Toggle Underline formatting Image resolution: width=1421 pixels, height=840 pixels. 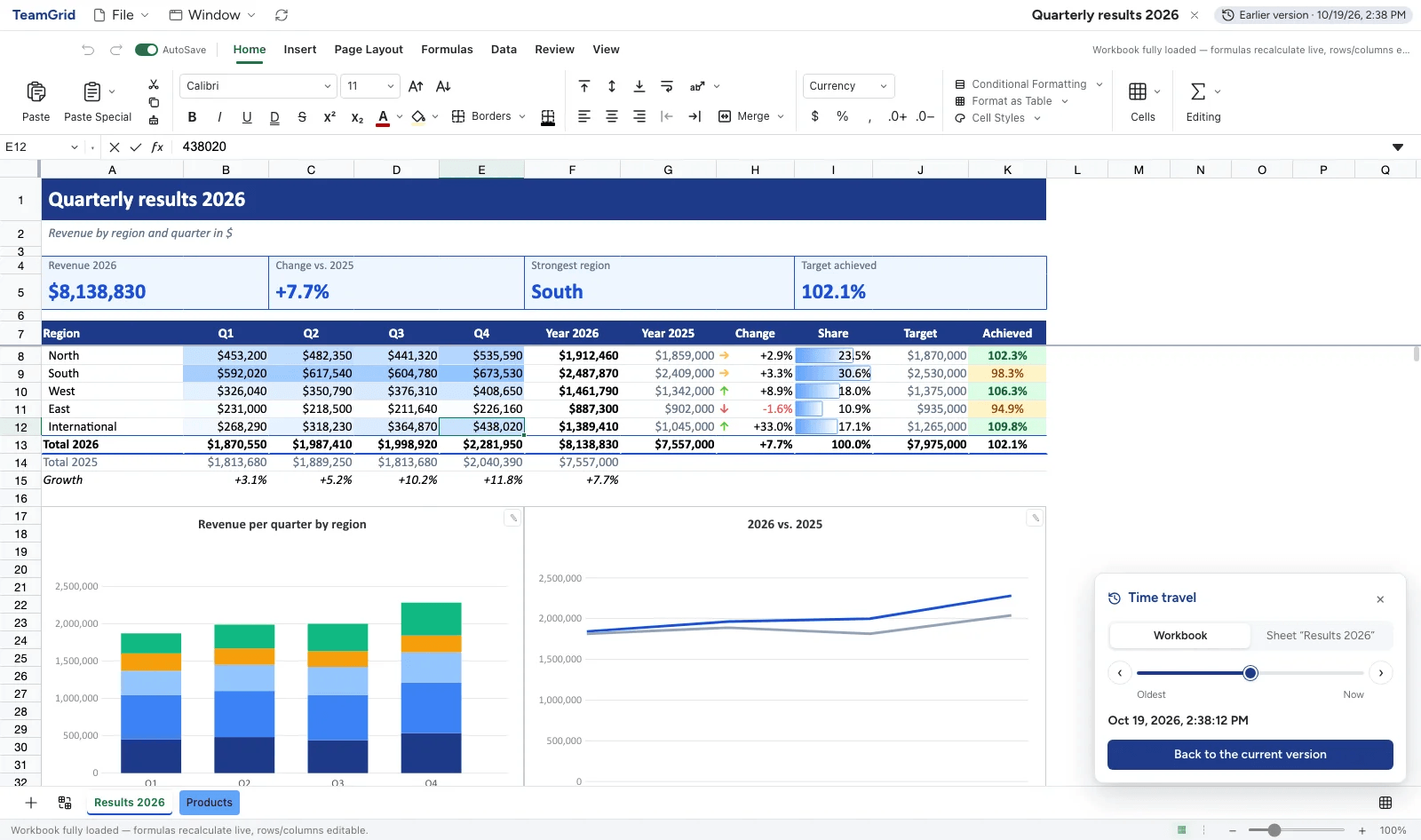pos(247,116)
